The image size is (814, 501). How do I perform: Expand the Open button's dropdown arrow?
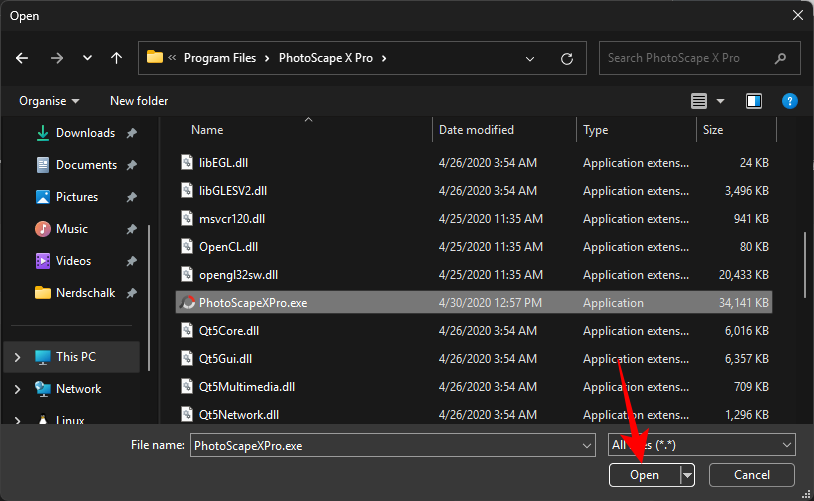[x=687, y=475]
